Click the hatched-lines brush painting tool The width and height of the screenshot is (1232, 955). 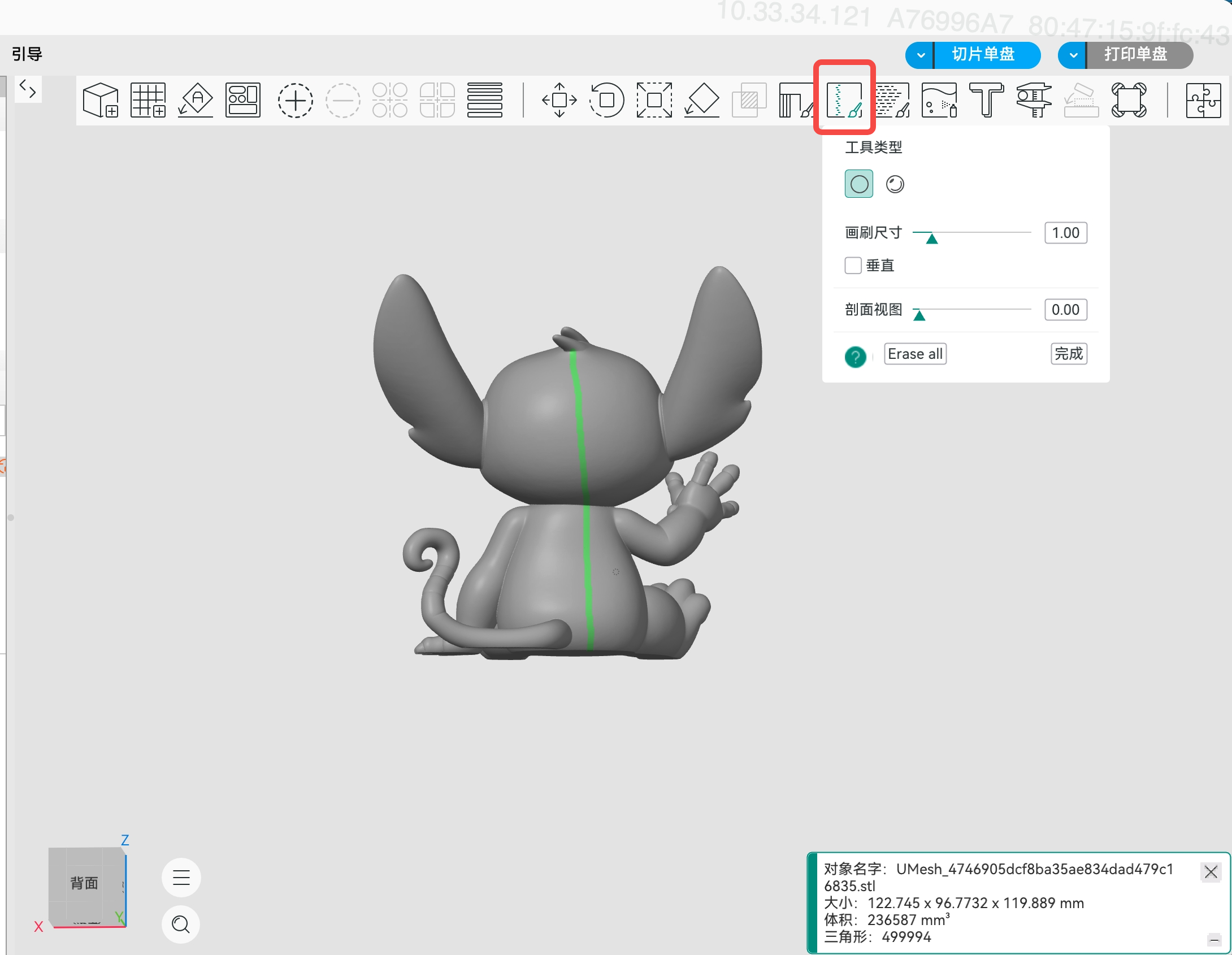tap(892, 100)
